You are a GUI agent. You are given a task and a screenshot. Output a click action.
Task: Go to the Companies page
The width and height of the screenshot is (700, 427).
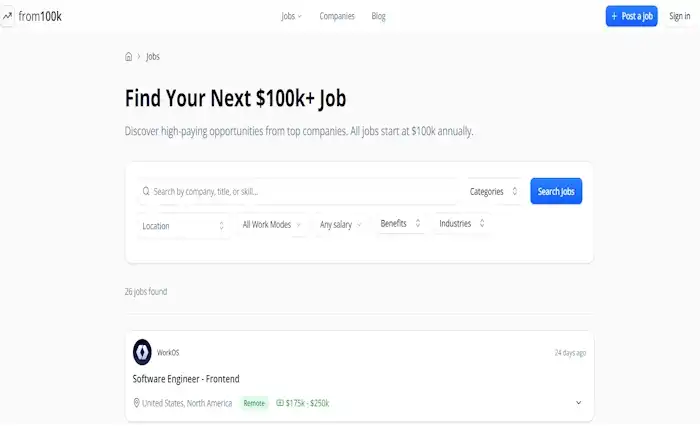[337, 16]
